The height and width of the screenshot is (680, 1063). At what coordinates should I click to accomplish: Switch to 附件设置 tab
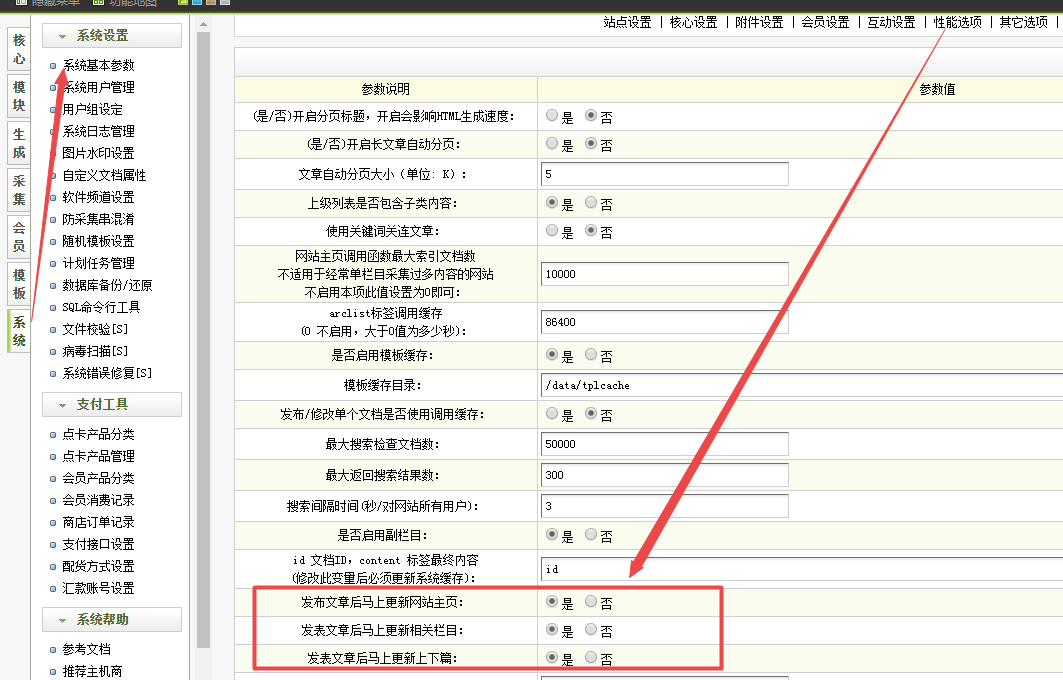coord(759,22)
